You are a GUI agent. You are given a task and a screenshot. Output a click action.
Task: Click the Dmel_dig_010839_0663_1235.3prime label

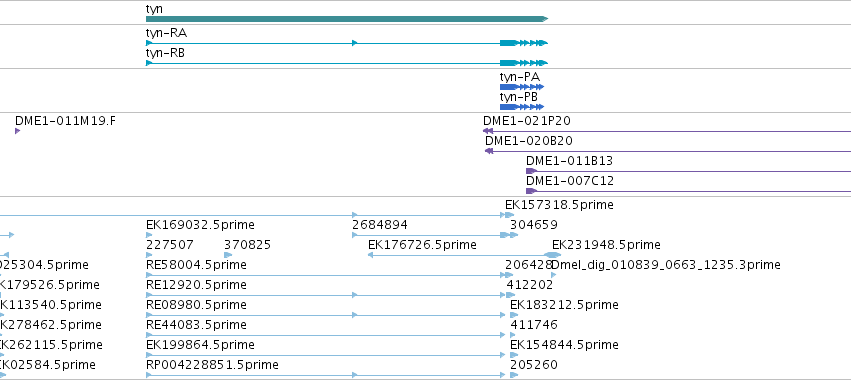[666, 265]
